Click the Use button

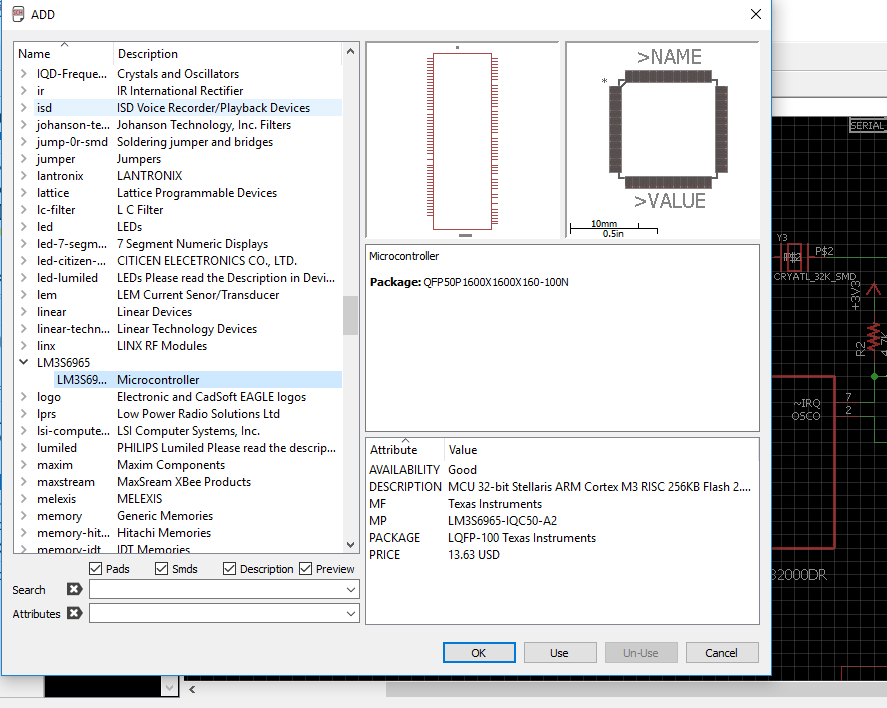click(x=559, y=653)
